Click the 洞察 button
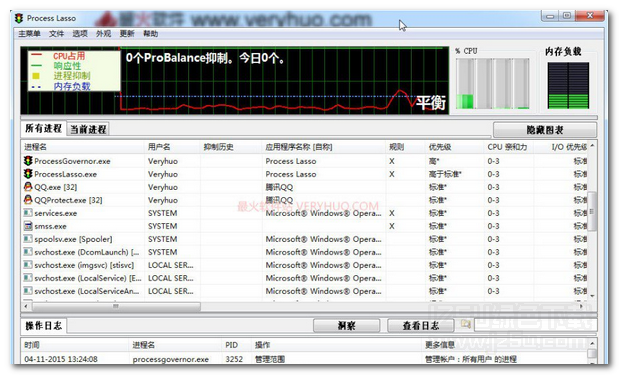The height and width of the screenshot is (375, 619). coord(346,326)
